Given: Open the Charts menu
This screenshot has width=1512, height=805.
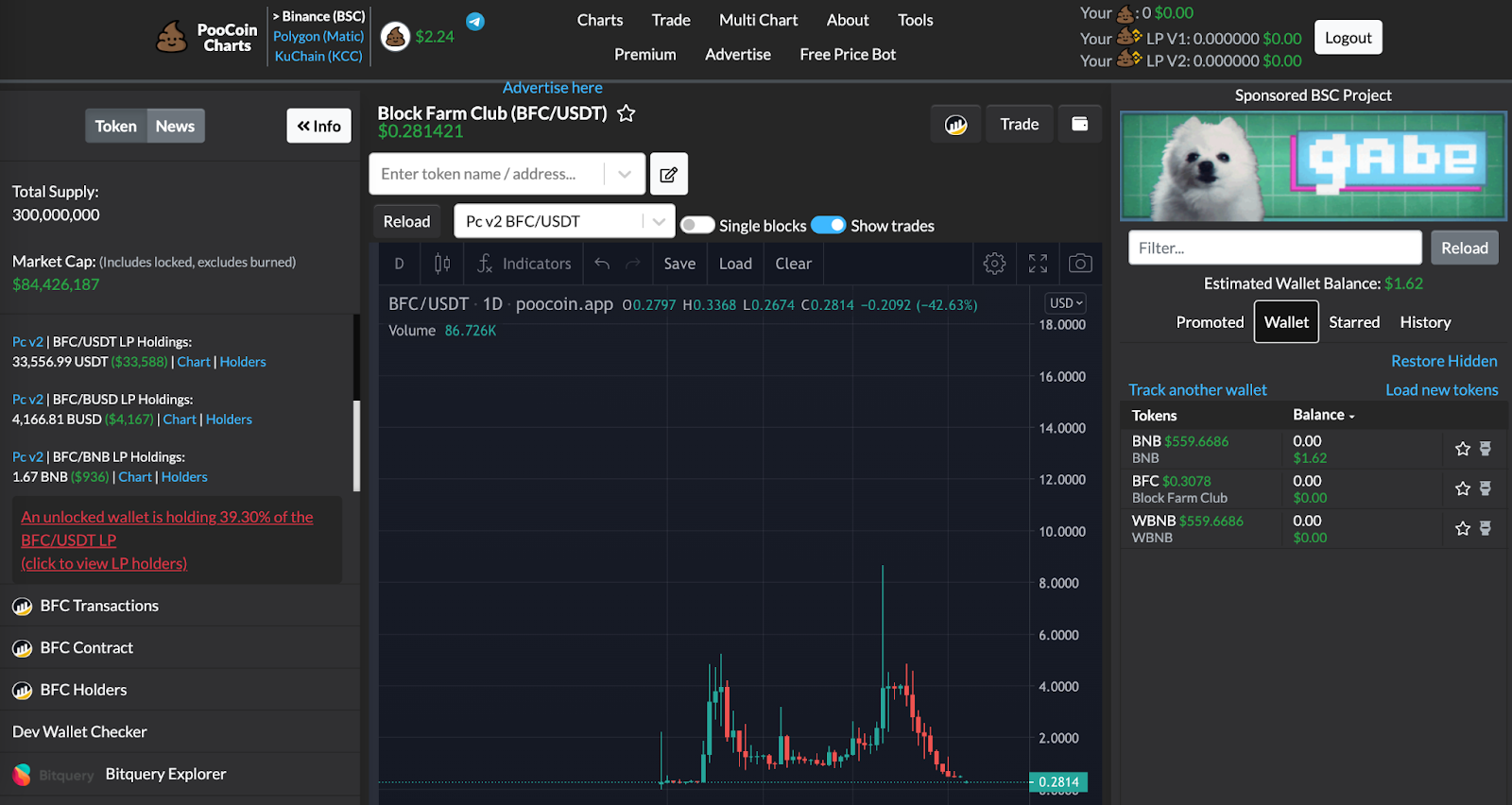Looking at the screenshot, I should point(600,20).
